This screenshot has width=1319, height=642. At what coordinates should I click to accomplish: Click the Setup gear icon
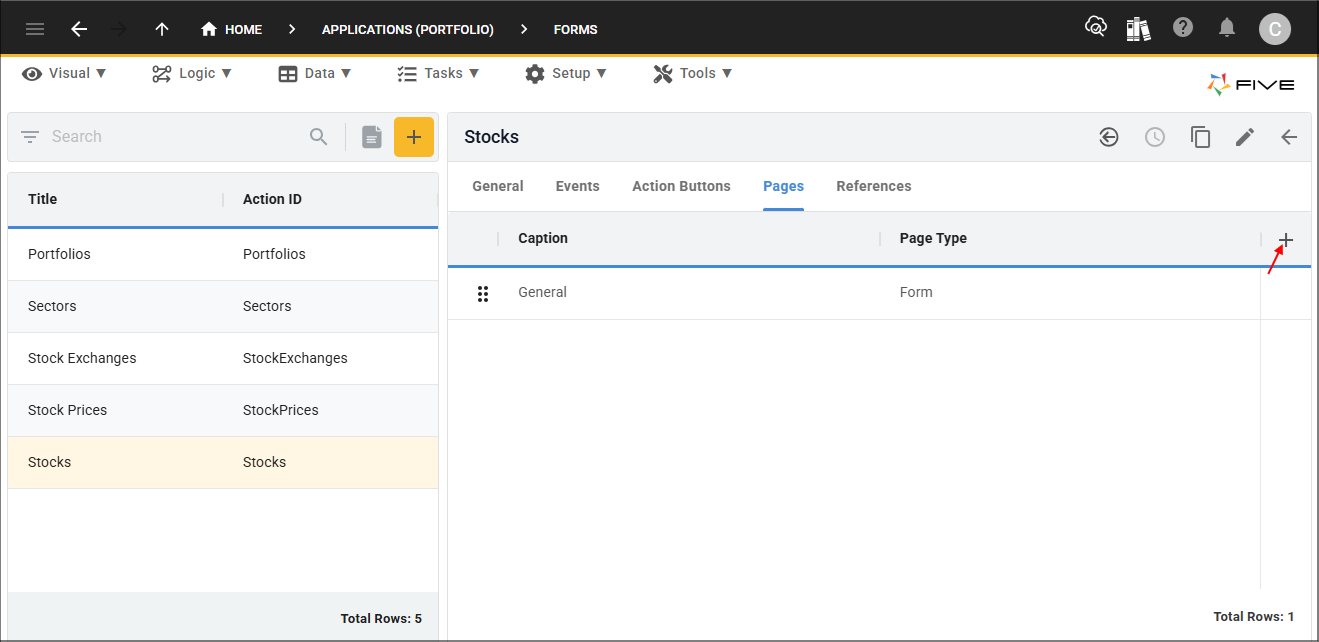click(x=535, y=73)
